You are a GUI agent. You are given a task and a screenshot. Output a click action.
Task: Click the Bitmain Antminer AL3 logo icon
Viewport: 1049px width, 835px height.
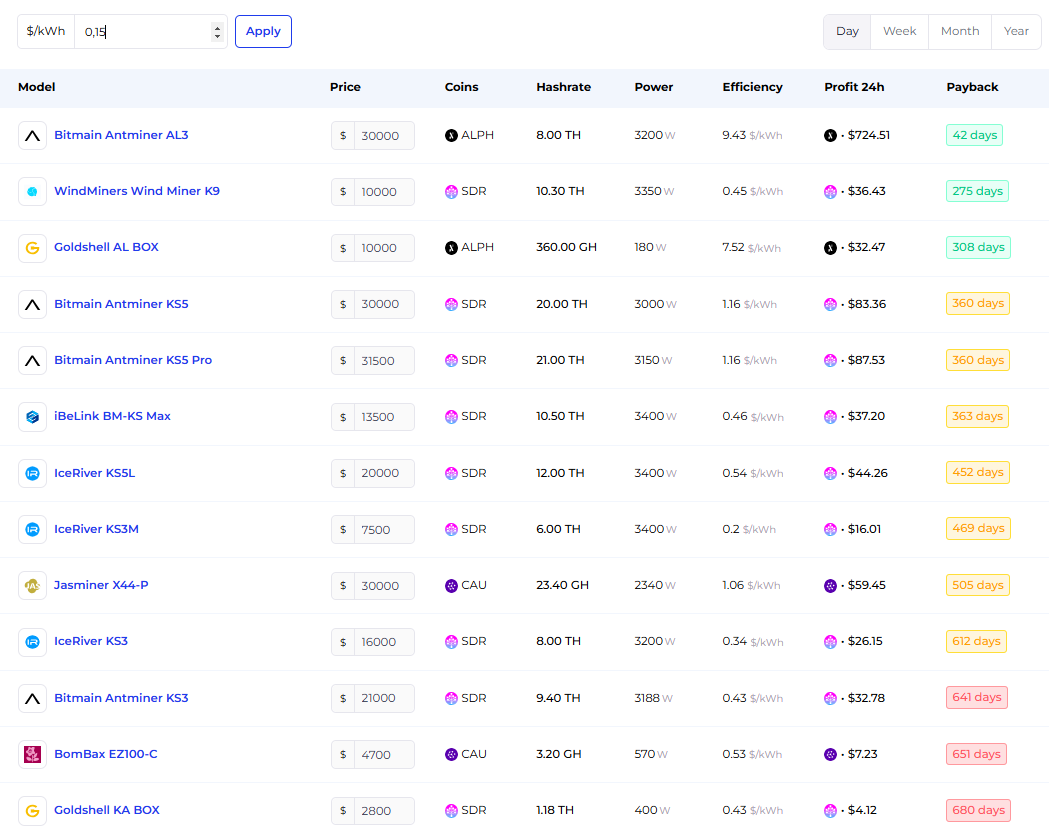[32, 135]
